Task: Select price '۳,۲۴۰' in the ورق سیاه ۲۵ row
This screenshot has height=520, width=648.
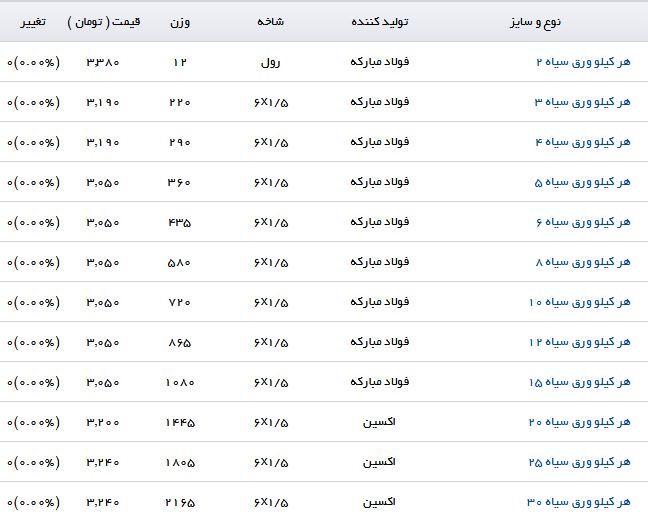Action: (102, 463)
